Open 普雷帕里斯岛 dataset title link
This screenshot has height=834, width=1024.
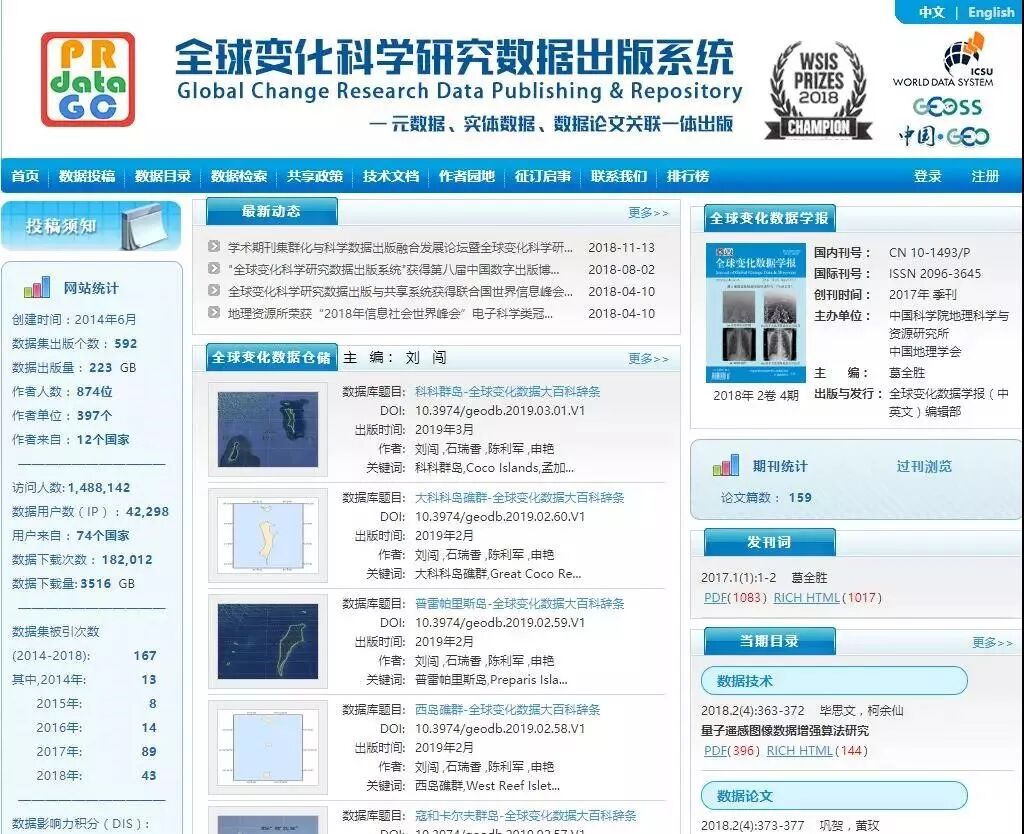tap(519, 603)
